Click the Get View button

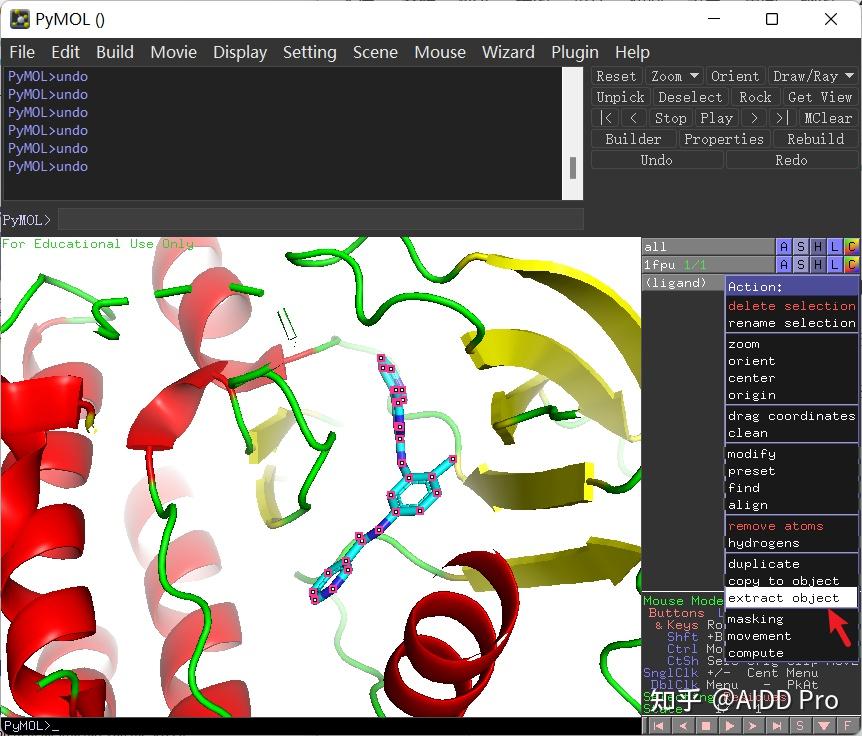coord(820,97)
